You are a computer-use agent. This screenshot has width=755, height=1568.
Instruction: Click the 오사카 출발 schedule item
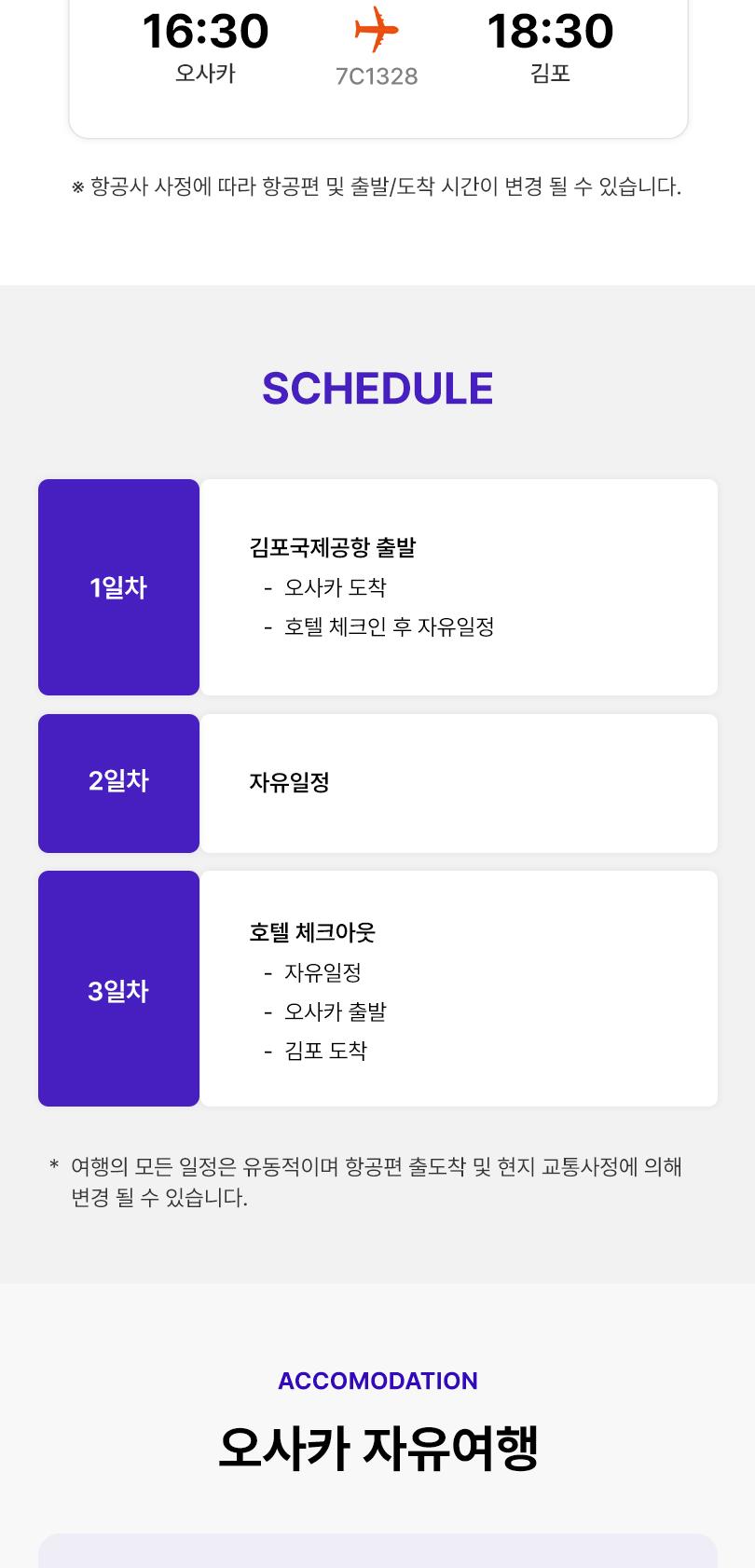click(335, 1011)
